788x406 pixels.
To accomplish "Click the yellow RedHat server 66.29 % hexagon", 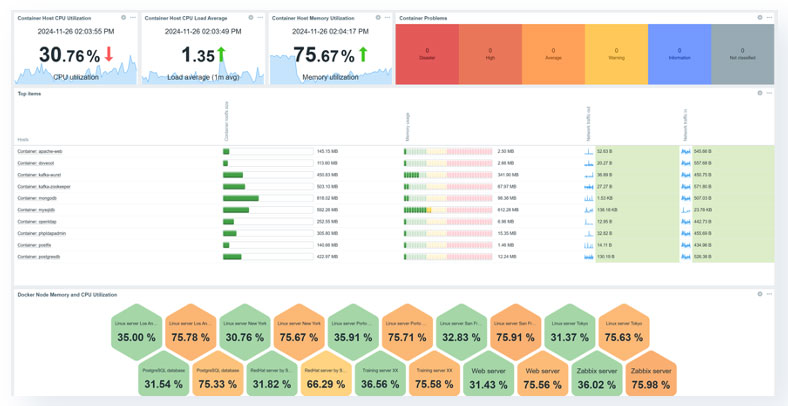I will pos(326,378).
